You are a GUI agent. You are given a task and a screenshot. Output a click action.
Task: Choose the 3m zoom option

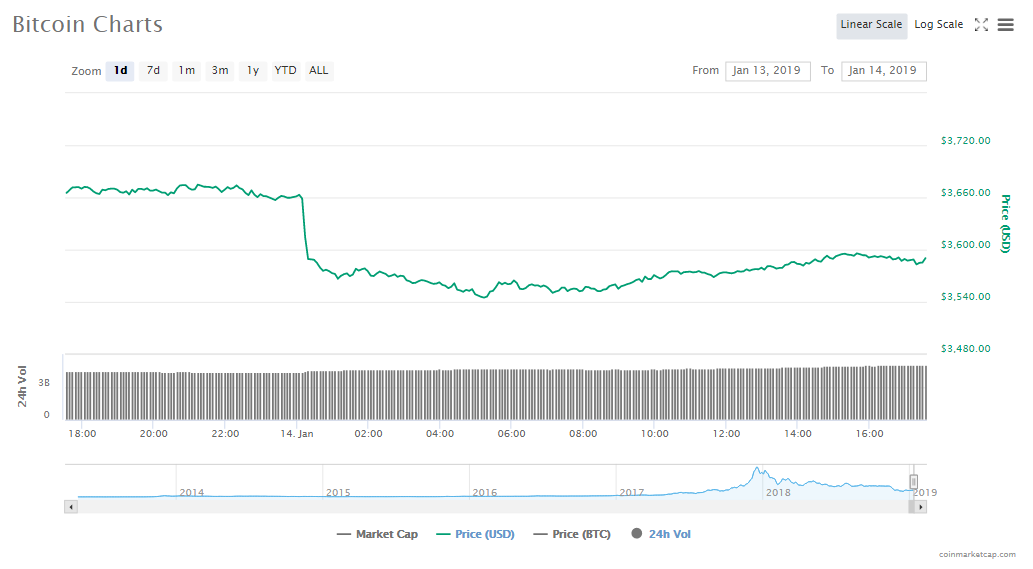[x=219, y=71]
